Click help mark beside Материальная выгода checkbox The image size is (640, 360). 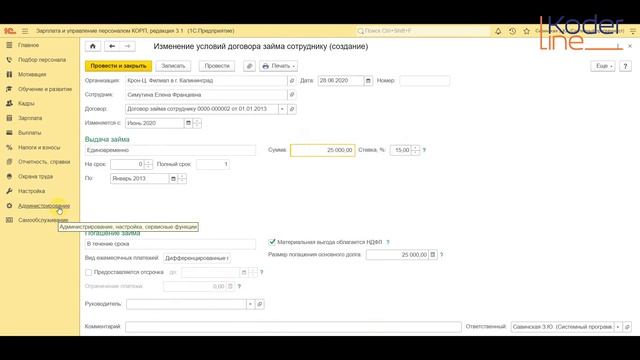pyautogui.click(x=388, y=242)
